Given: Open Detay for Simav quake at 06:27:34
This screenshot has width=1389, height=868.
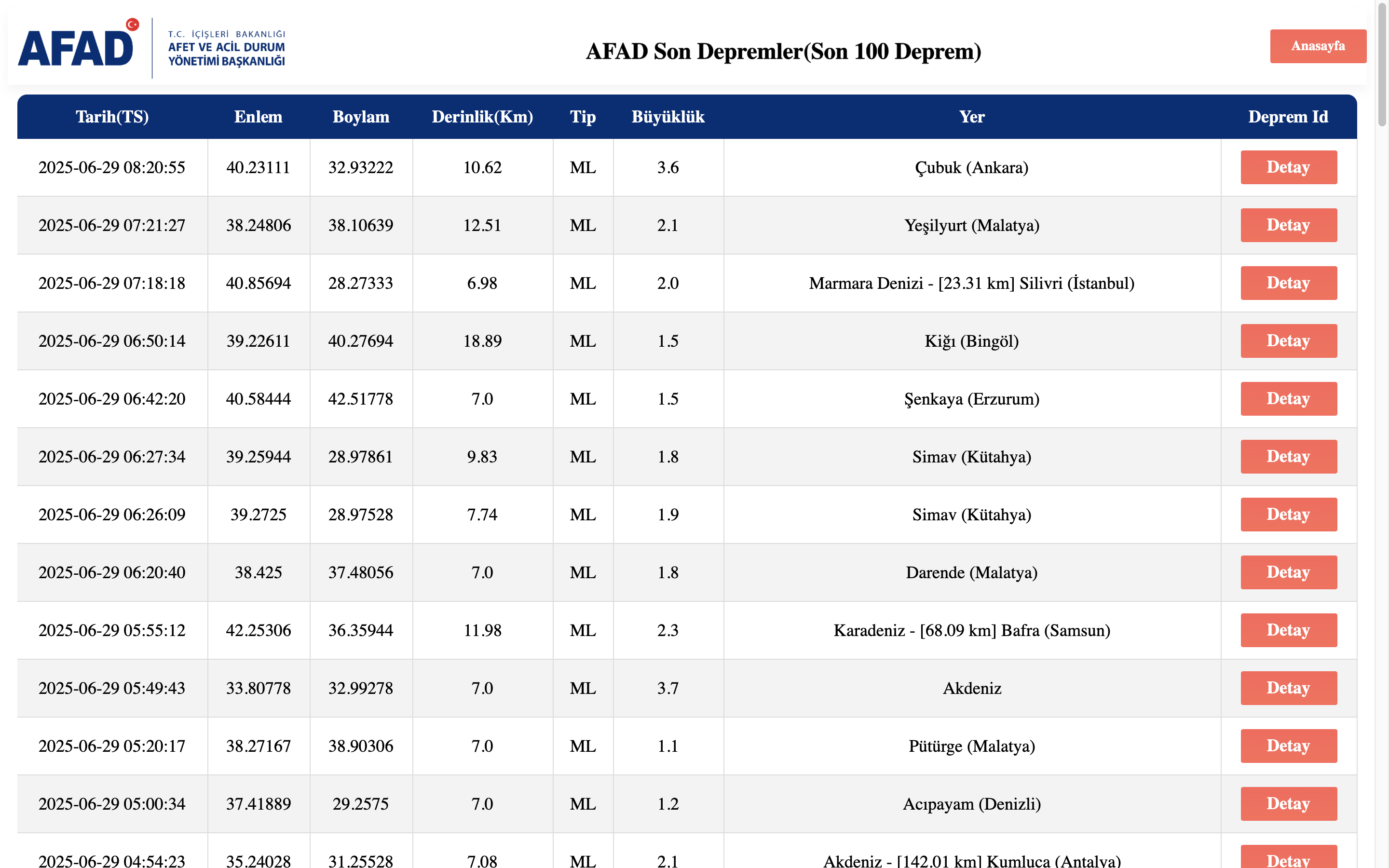Looking at the screenshot, I should pos(1289,456).
